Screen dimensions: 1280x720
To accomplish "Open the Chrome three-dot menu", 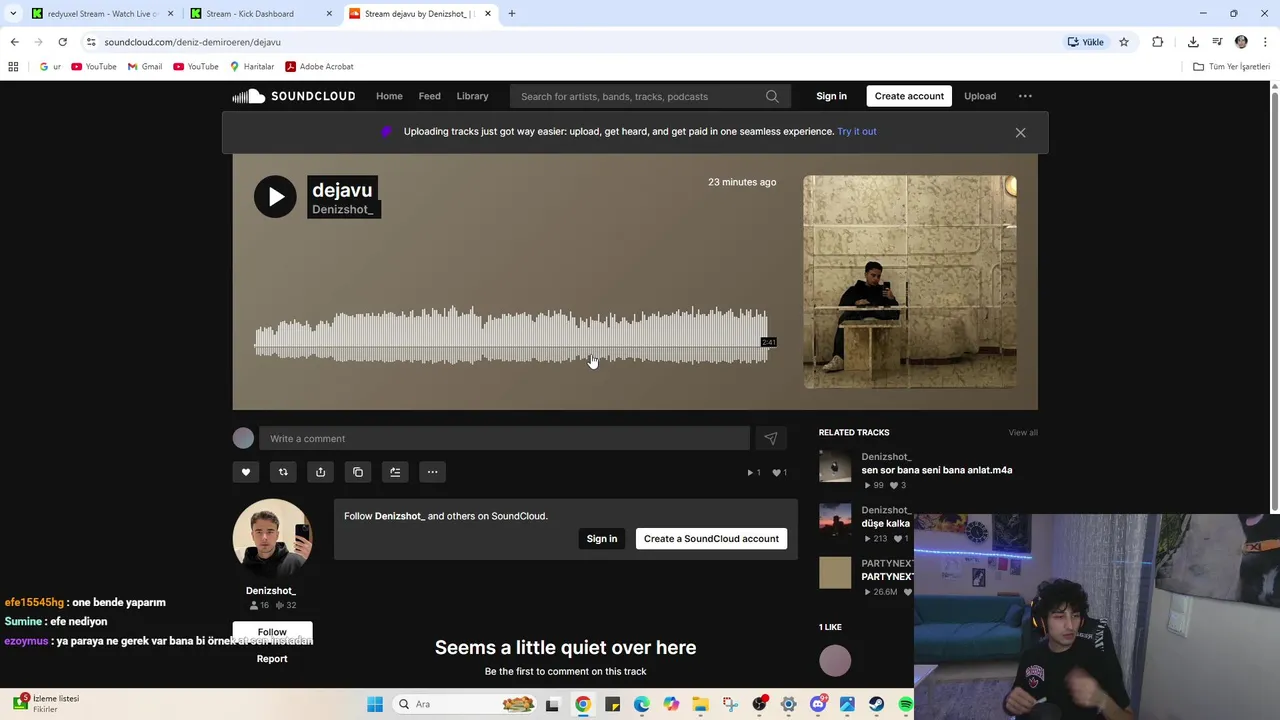I will coord(1266,42).
